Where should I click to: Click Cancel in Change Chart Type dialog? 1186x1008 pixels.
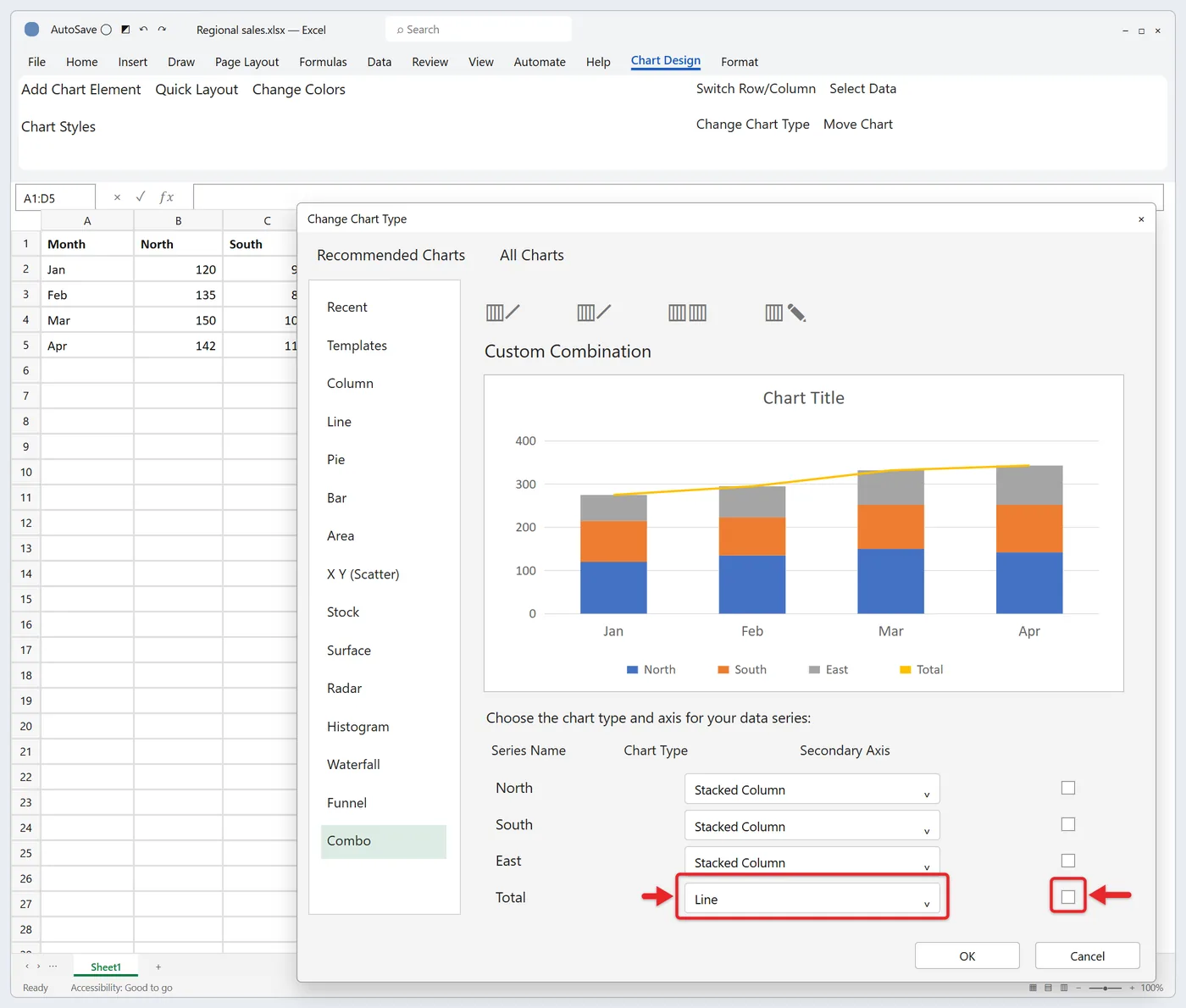[1088, 955]
